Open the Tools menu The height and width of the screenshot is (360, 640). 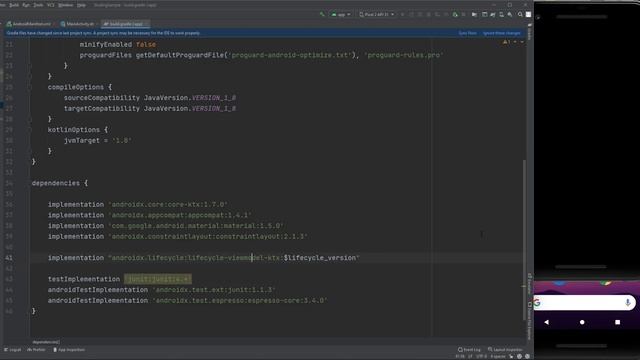click(x=38, y=5)
